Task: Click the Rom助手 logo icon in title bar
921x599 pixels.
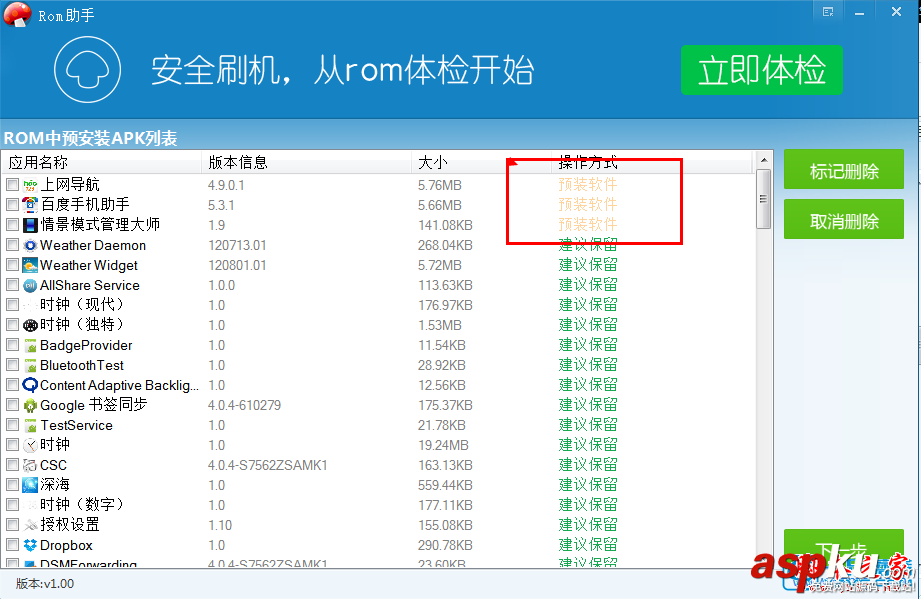Action: point(16,14)
